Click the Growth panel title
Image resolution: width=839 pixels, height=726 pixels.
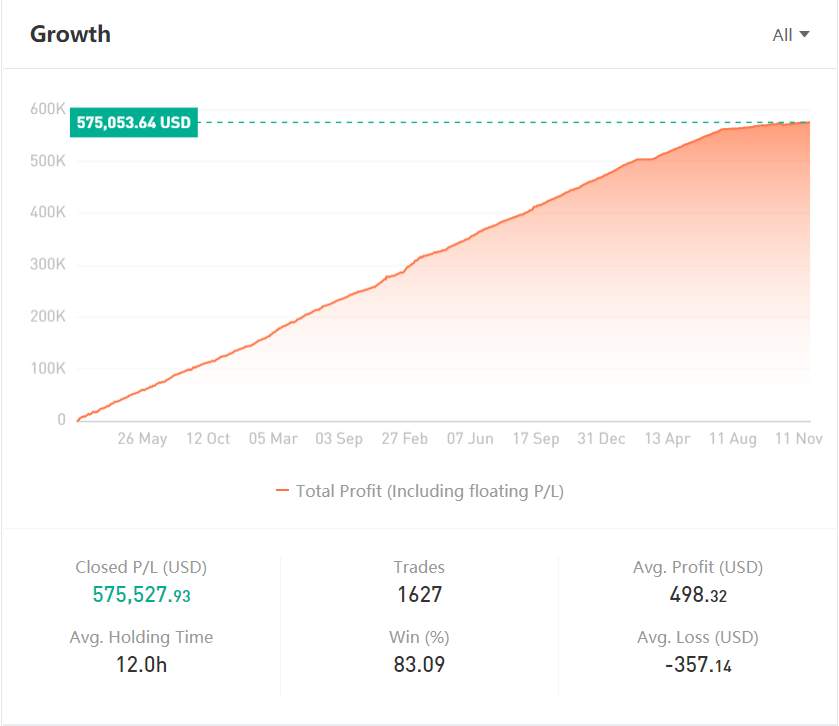pos(71,34)
